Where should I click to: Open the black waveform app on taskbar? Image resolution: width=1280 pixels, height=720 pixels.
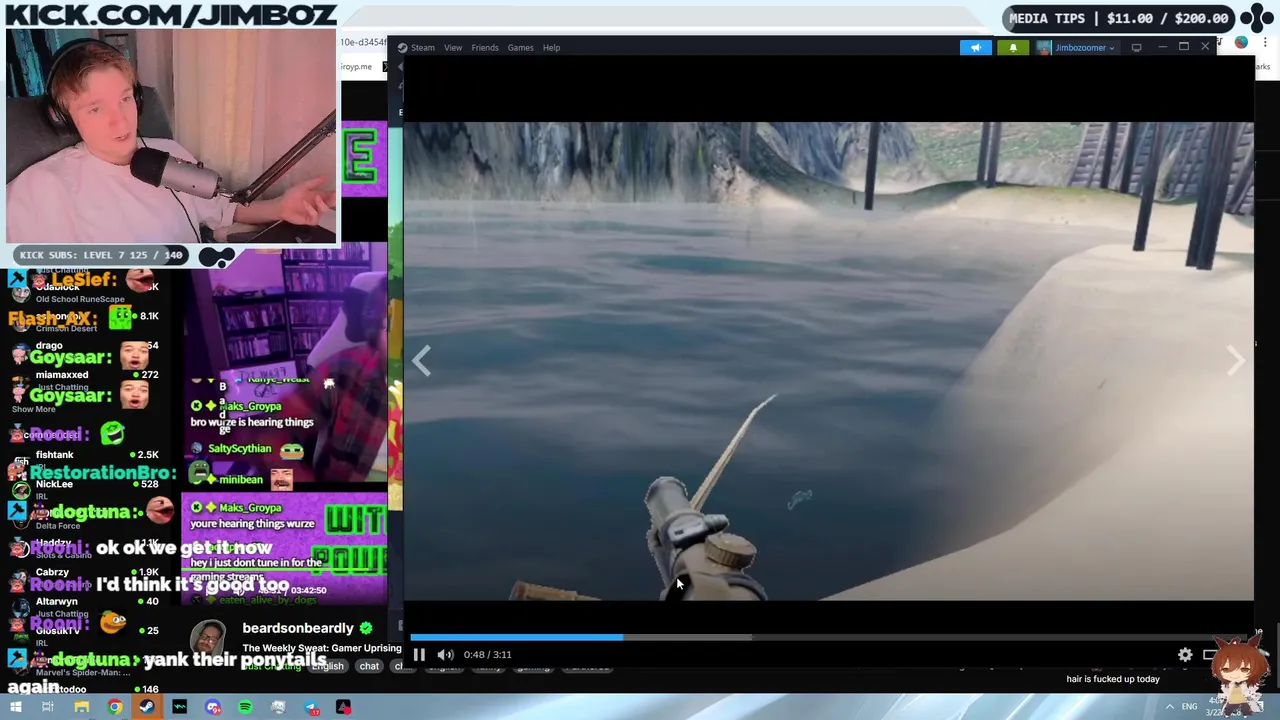(180, 707)
